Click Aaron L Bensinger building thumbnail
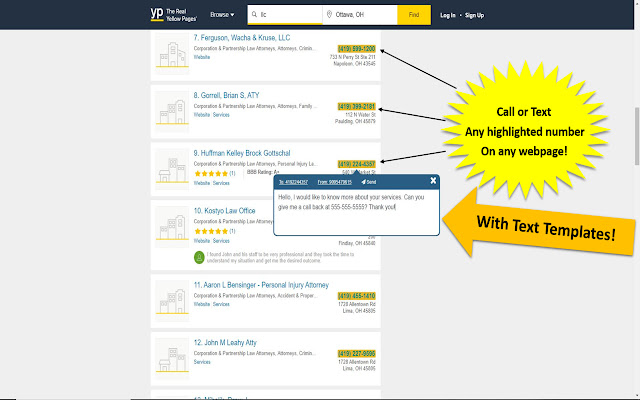 tap(172, 301)
